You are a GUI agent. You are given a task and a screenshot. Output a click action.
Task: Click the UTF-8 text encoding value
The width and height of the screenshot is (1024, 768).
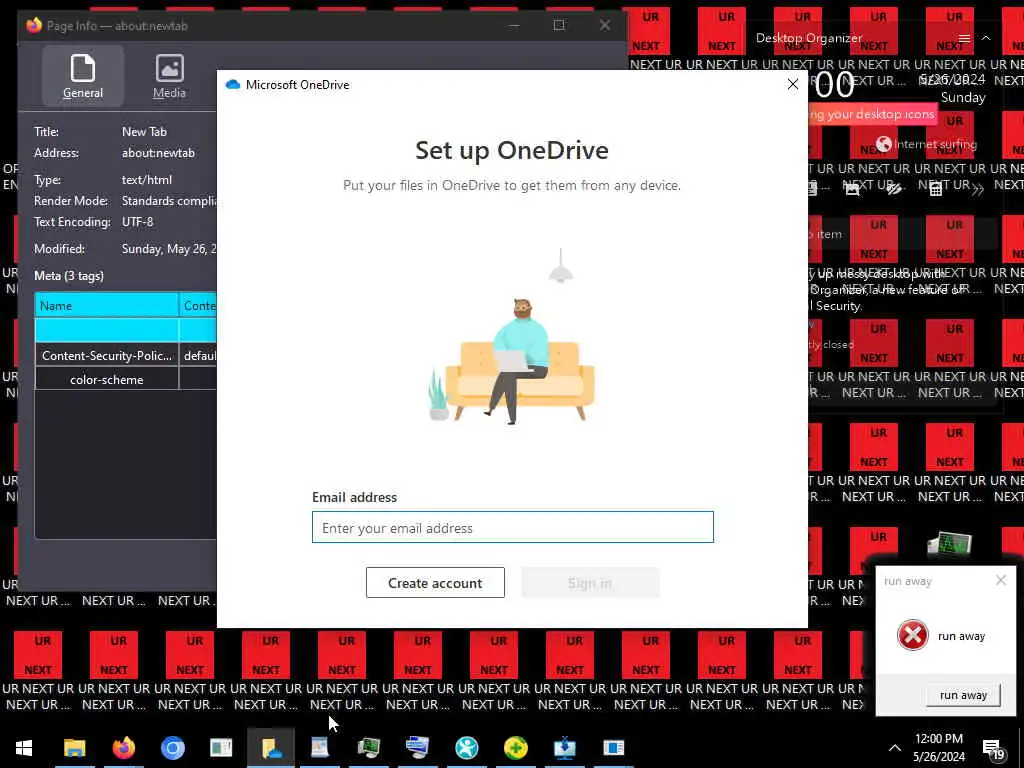point(138,222)
